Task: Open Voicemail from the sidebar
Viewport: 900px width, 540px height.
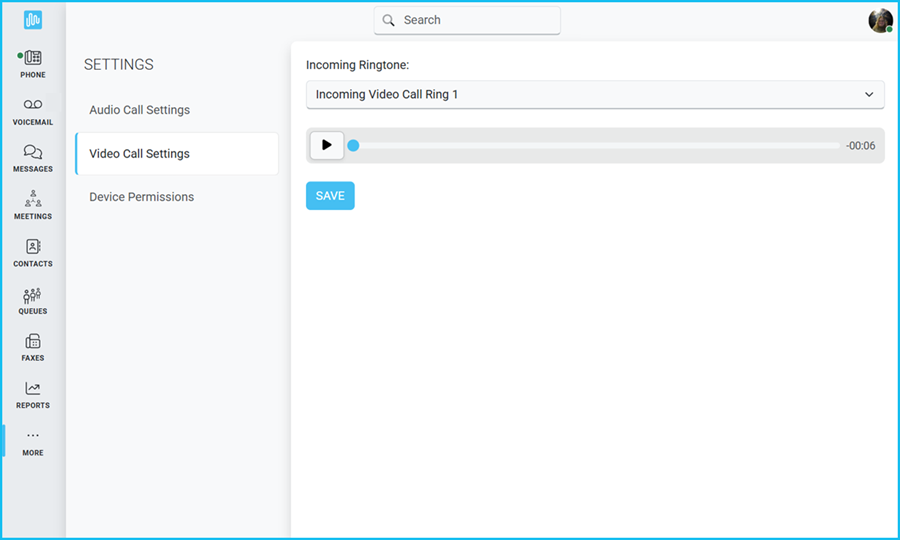Action: tap(33, 111)
